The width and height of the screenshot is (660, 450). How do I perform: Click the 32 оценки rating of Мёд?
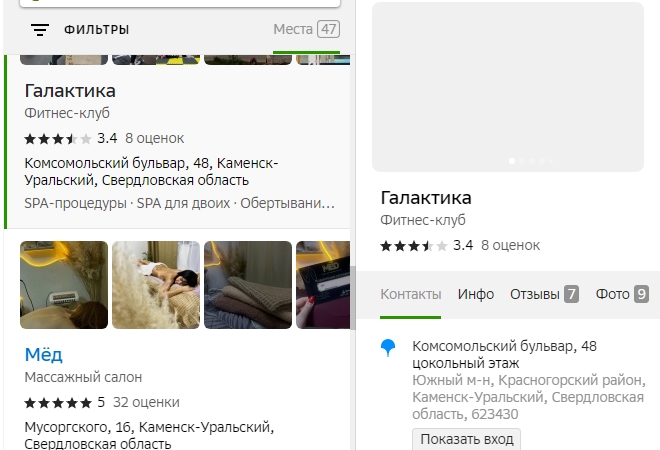146,402
